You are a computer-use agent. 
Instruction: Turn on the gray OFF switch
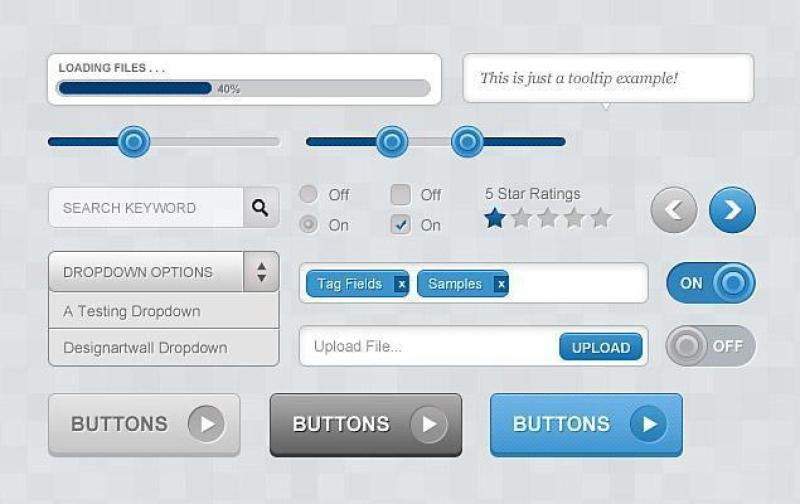[x=711, y=346]
